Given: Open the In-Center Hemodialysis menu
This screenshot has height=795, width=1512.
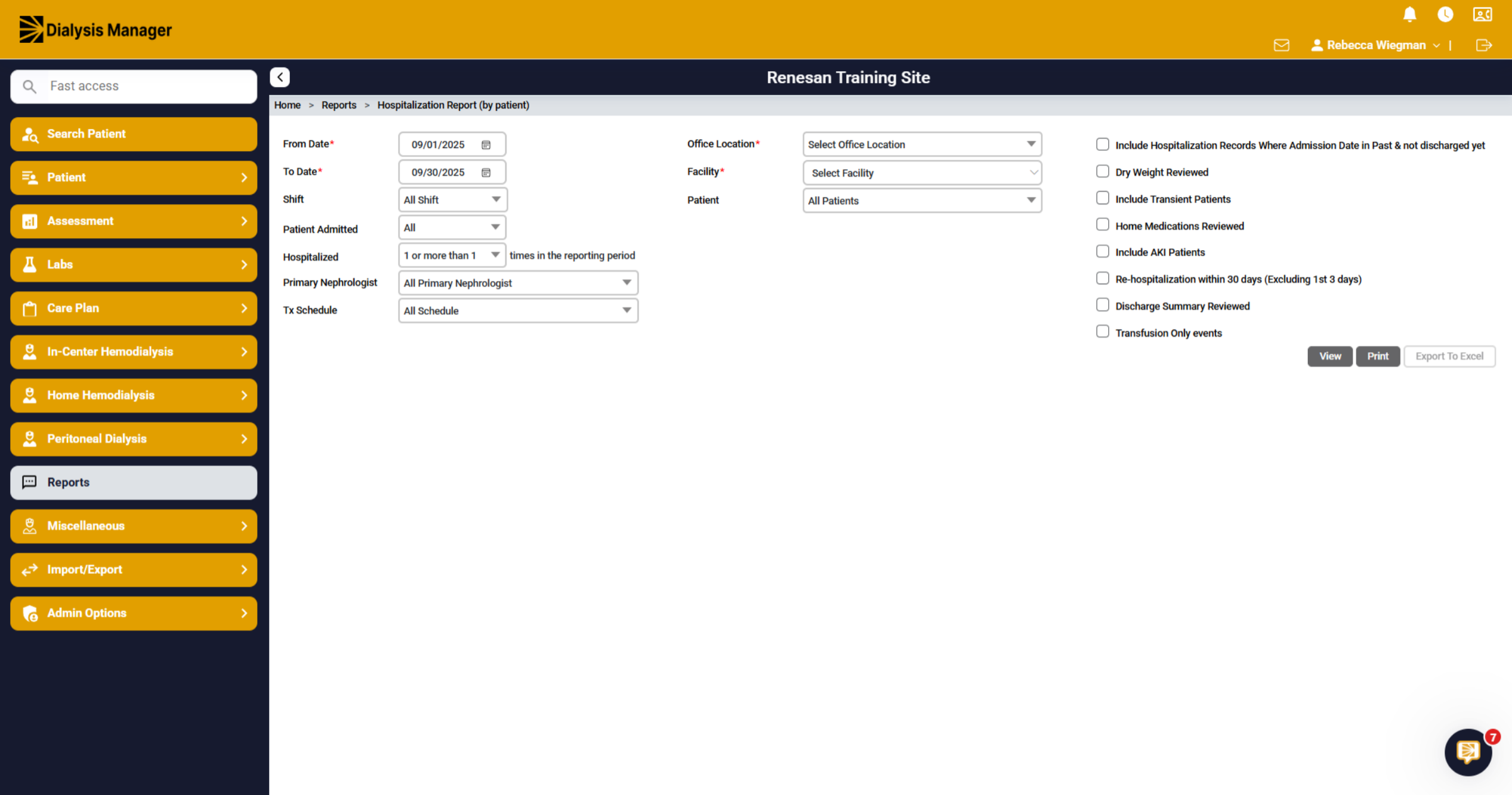Looking at the screenshot, I should pyautogui.click(x=134, y=352).
